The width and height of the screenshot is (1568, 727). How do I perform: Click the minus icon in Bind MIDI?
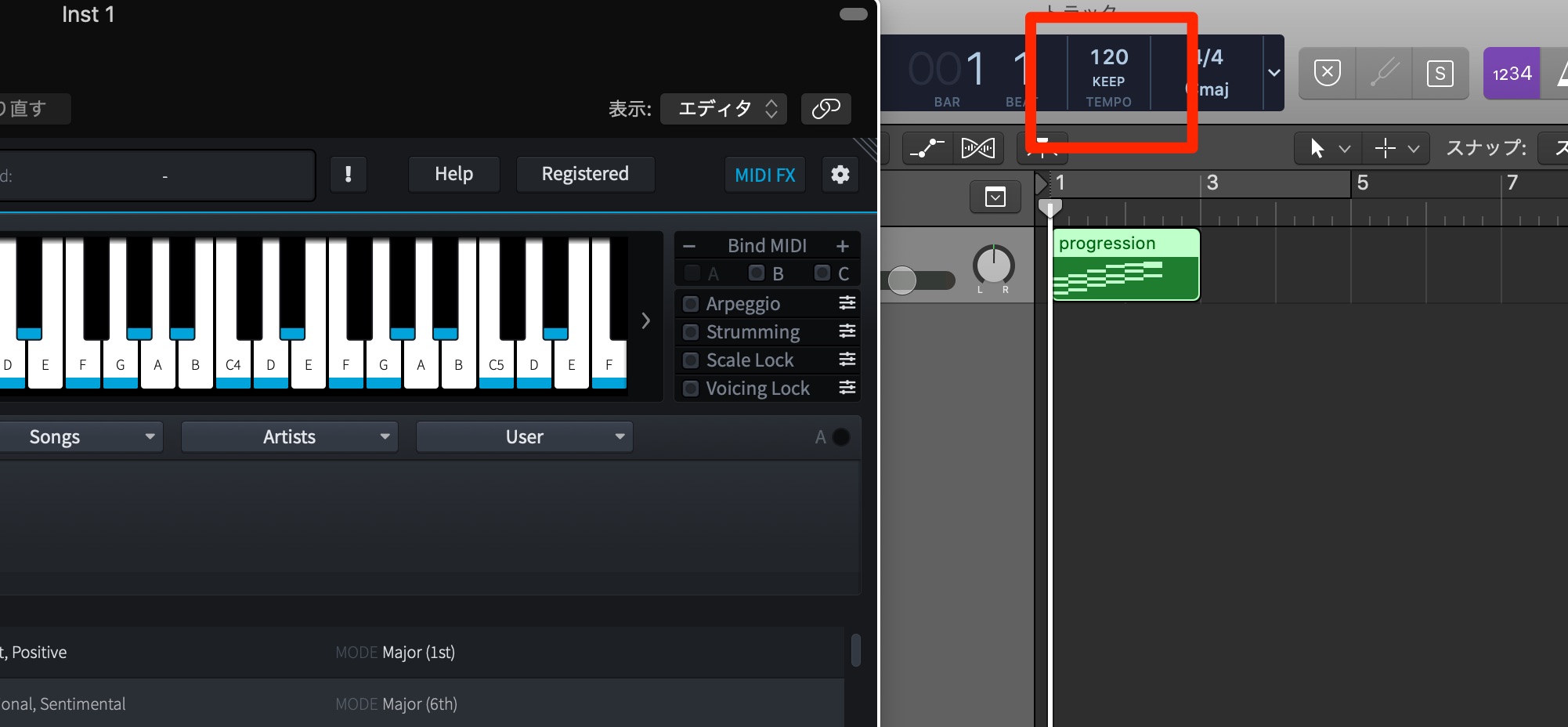click(x=689, y=246)
